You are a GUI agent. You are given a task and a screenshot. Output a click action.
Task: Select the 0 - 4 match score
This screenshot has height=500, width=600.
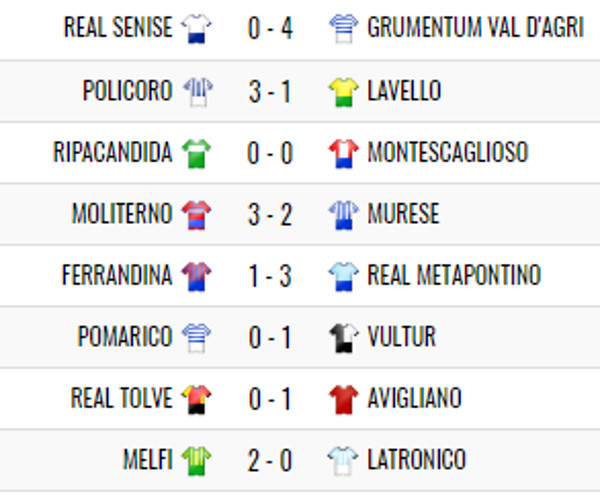coord(270,29)
